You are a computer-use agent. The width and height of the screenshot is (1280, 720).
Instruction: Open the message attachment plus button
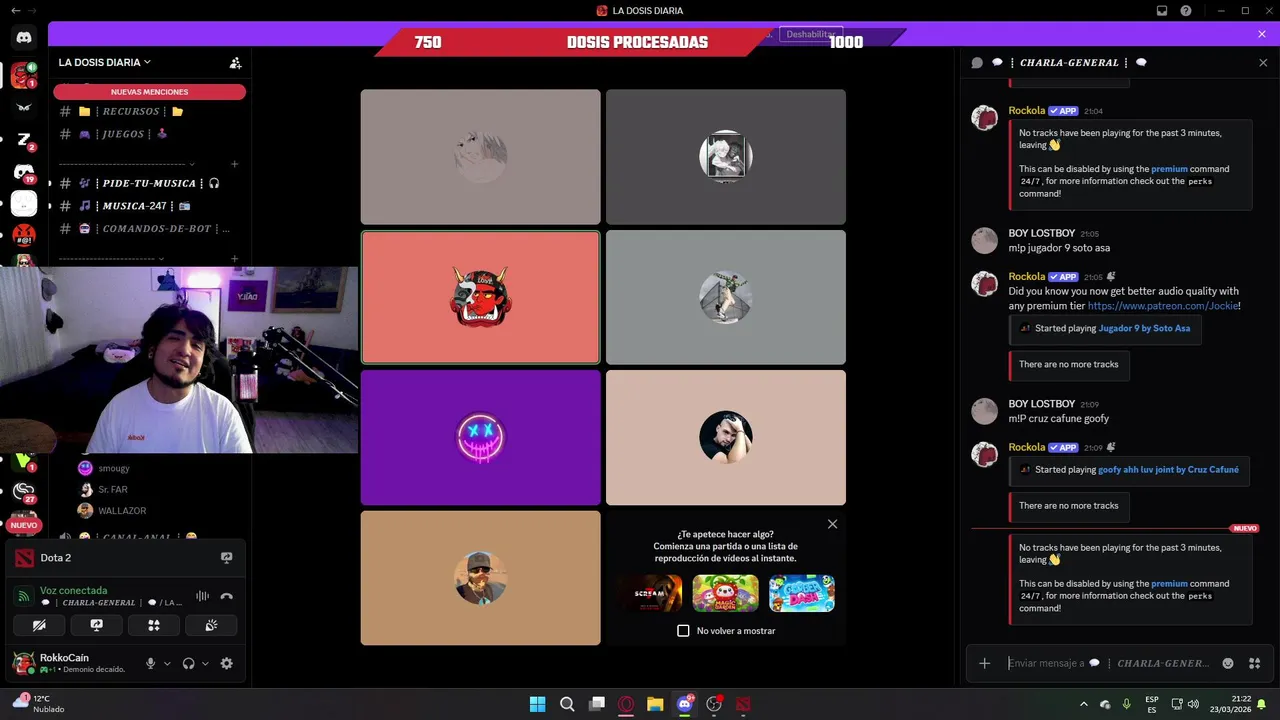pos(984,663)
